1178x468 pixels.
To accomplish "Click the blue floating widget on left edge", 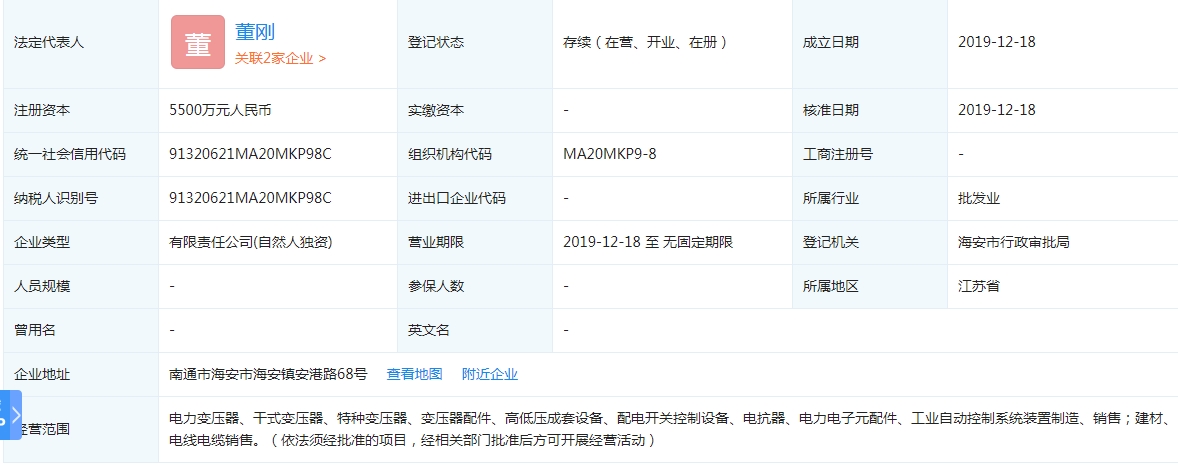I will [4, 414].
